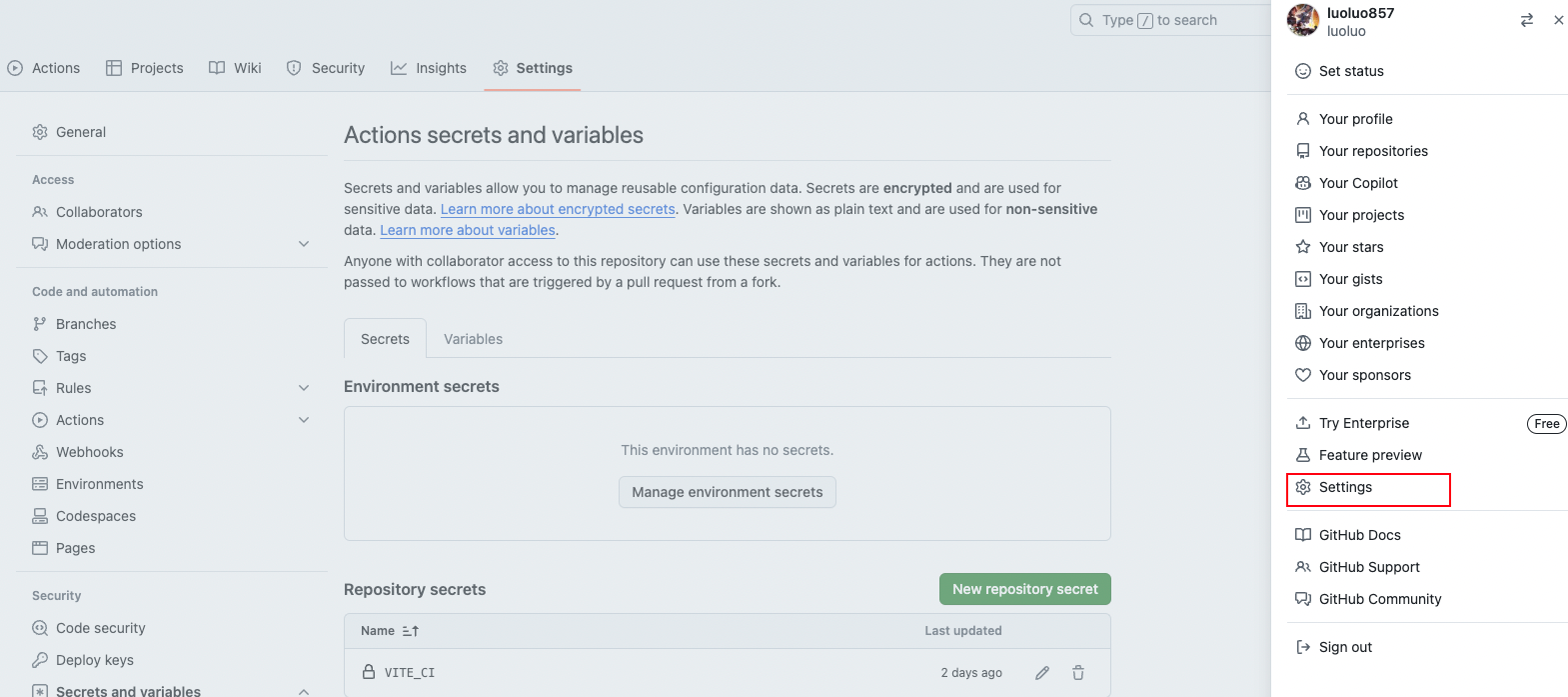Expand the Actions sidebar section
Viewport: 1568px width, 697px height.
304,420
